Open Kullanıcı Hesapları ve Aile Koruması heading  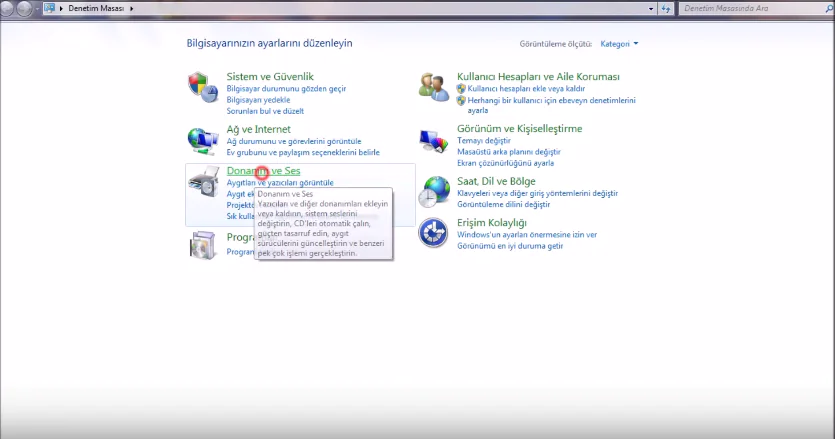[x=538, y=77]
